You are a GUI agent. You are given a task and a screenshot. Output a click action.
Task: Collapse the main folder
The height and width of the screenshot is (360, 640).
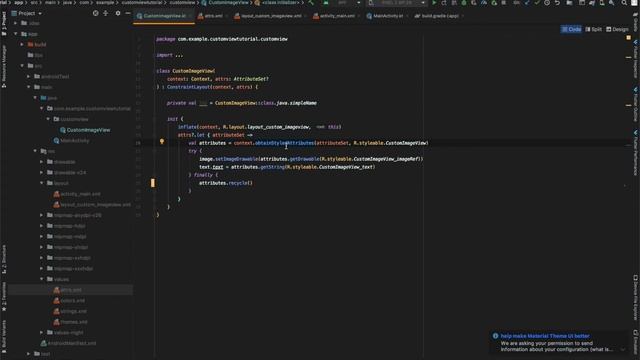point(29,87)
